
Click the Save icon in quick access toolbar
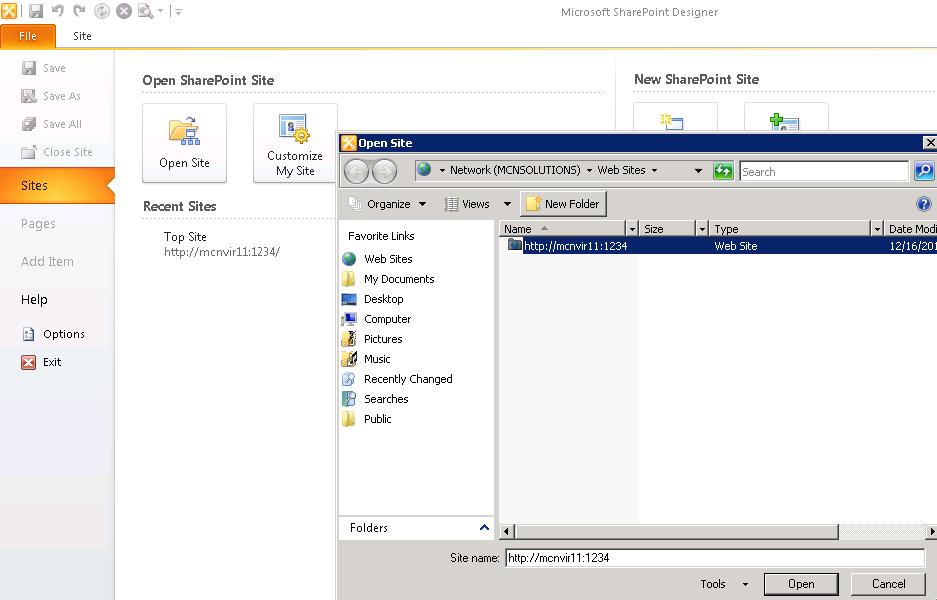(x=36, y=11)
